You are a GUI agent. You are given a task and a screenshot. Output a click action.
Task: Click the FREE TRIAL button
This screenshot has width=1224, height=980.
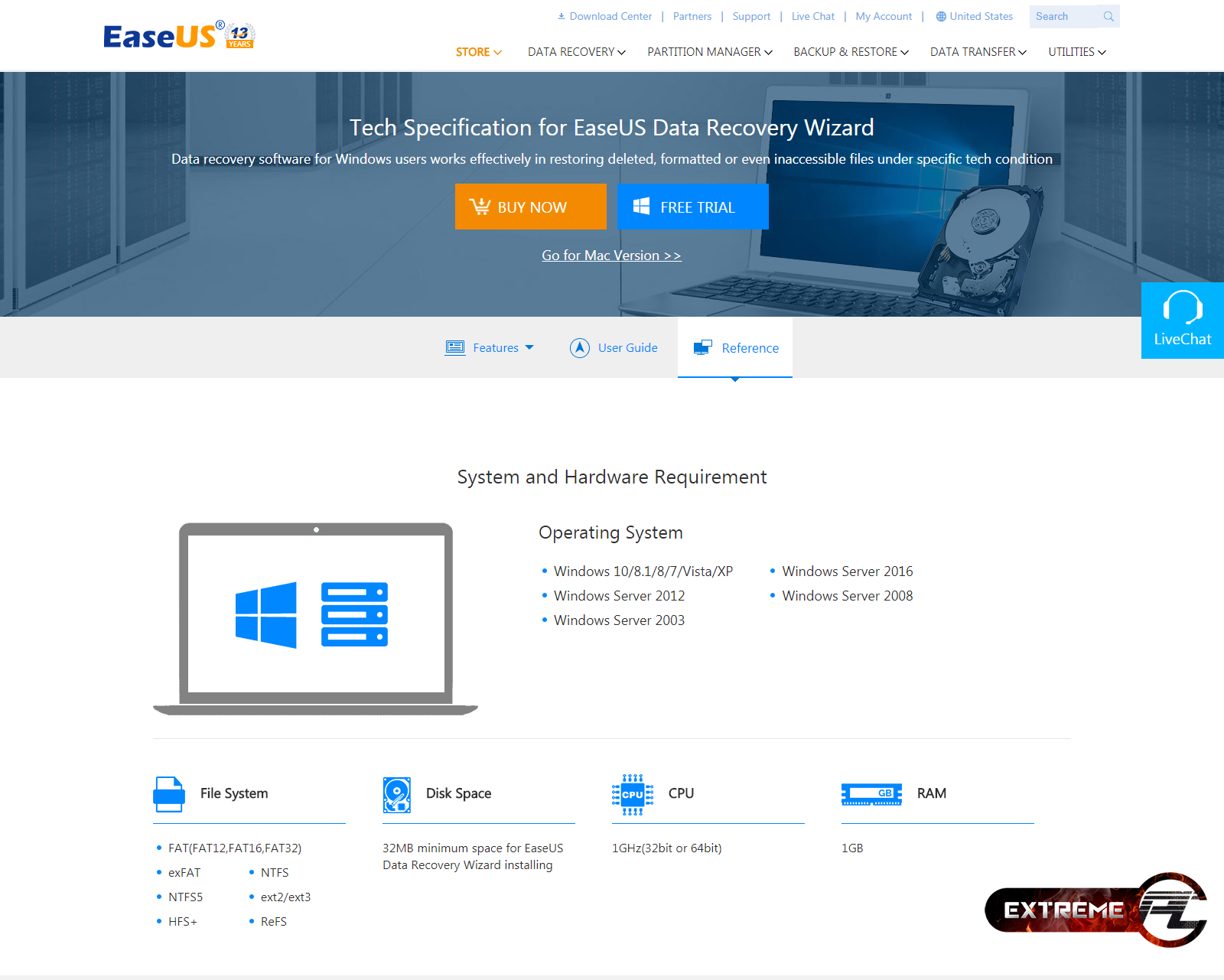click(693, 207)
